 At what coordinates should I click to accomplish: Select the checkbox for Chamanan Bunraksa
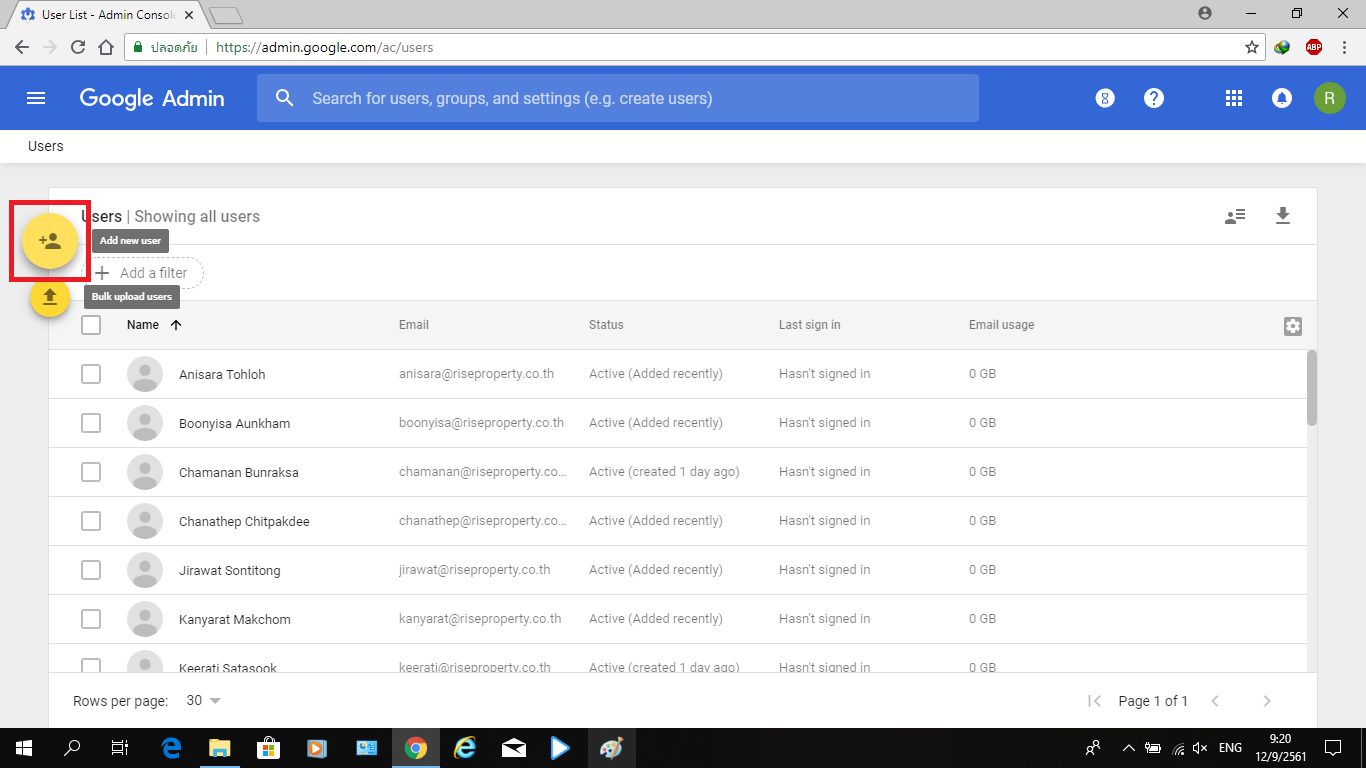click(91, 472)
